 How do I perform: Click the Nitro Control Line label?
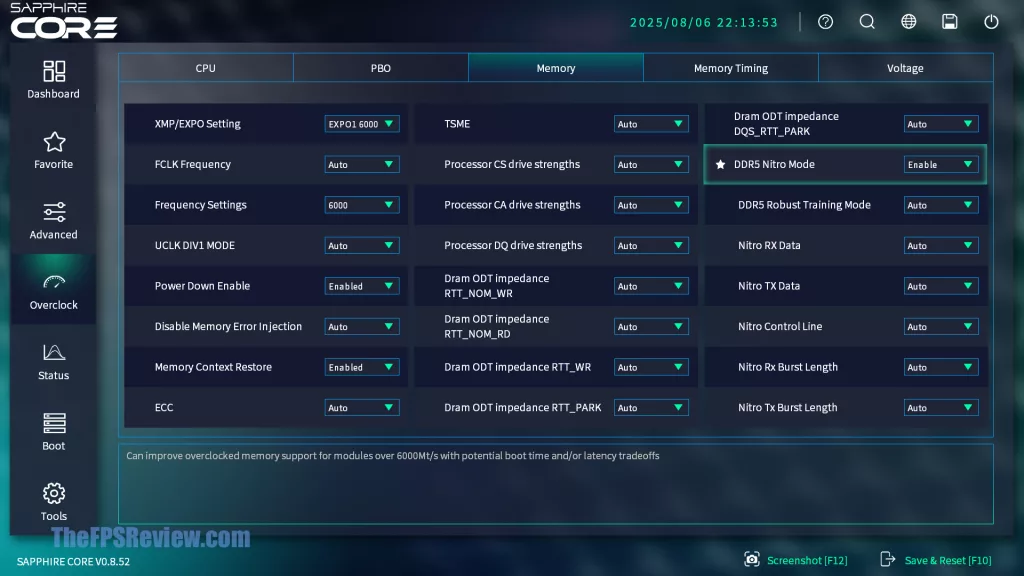(780, 327)
